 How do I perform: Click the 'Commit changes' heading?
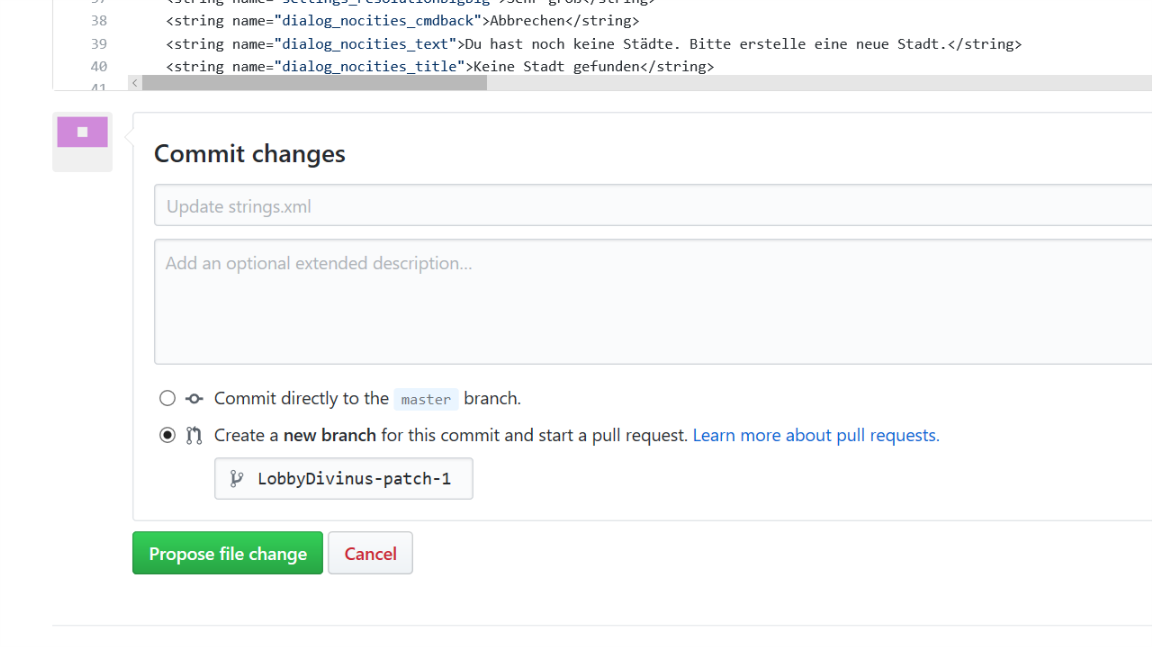[x=250, y=153]
